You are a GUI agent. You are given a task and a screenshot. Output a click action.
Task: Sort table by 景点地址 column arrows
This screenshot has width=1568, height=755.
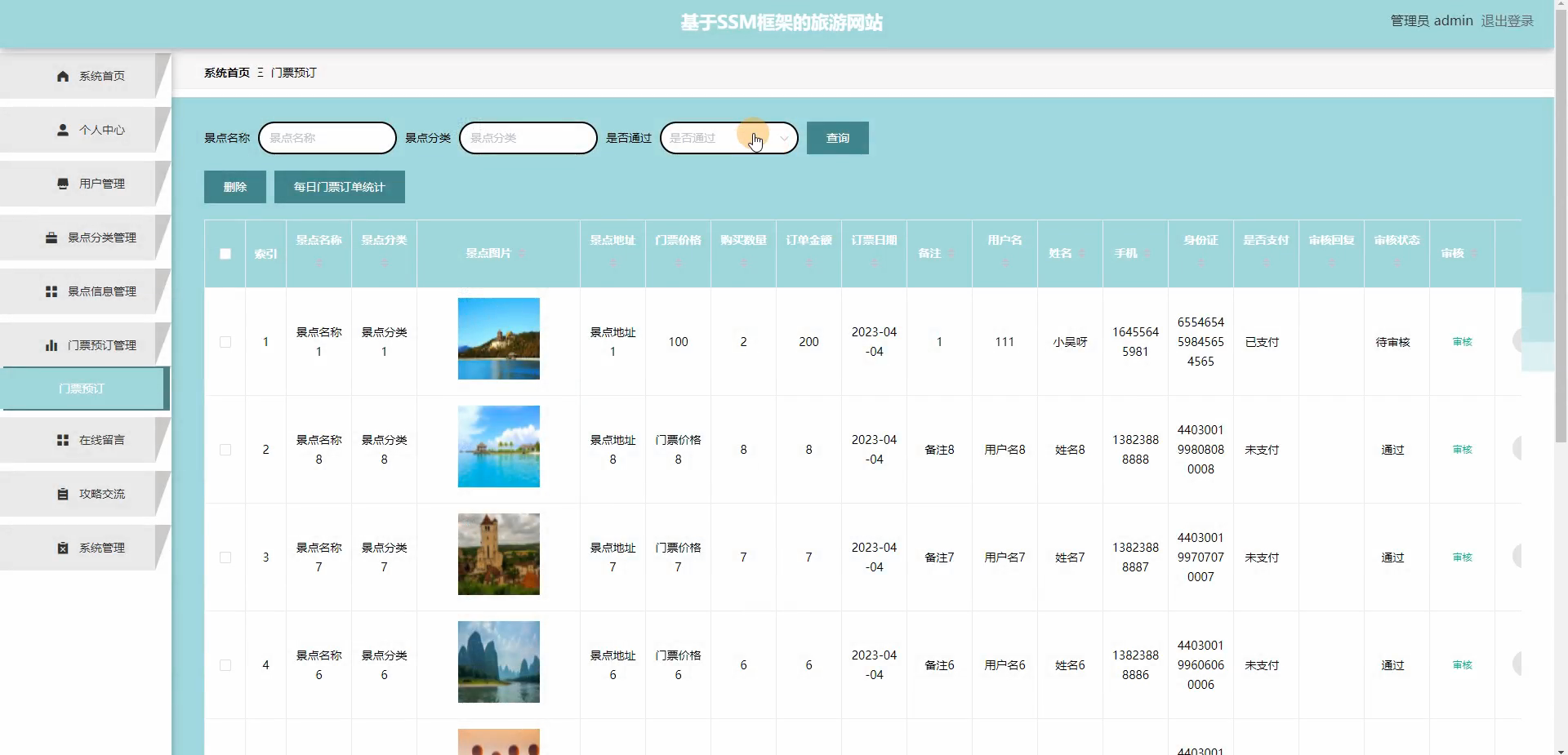(x=612, y=263)
